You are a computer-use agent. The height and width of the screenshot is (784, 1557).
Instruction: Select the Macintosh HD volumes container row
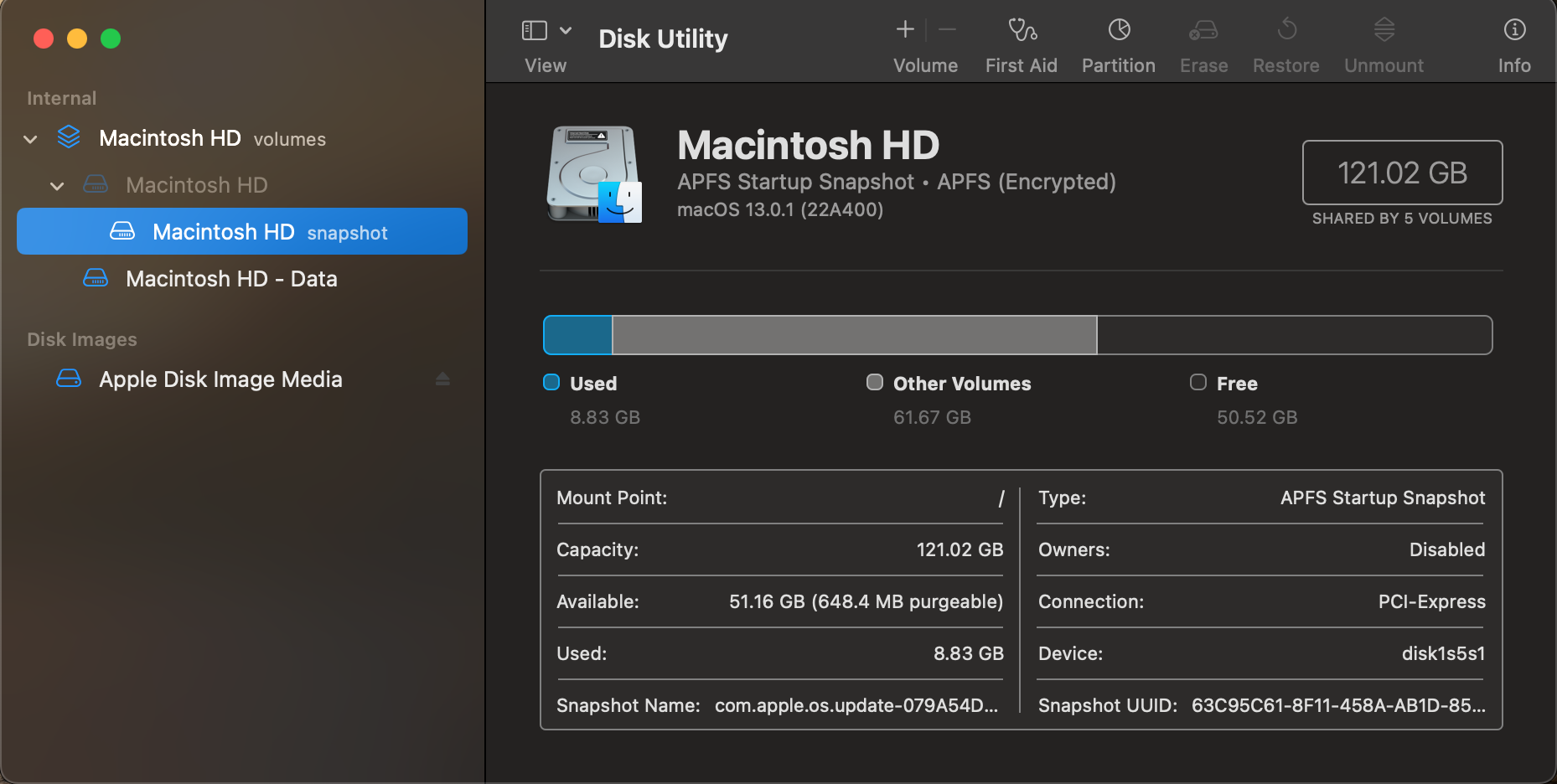[x=242, y=138]
